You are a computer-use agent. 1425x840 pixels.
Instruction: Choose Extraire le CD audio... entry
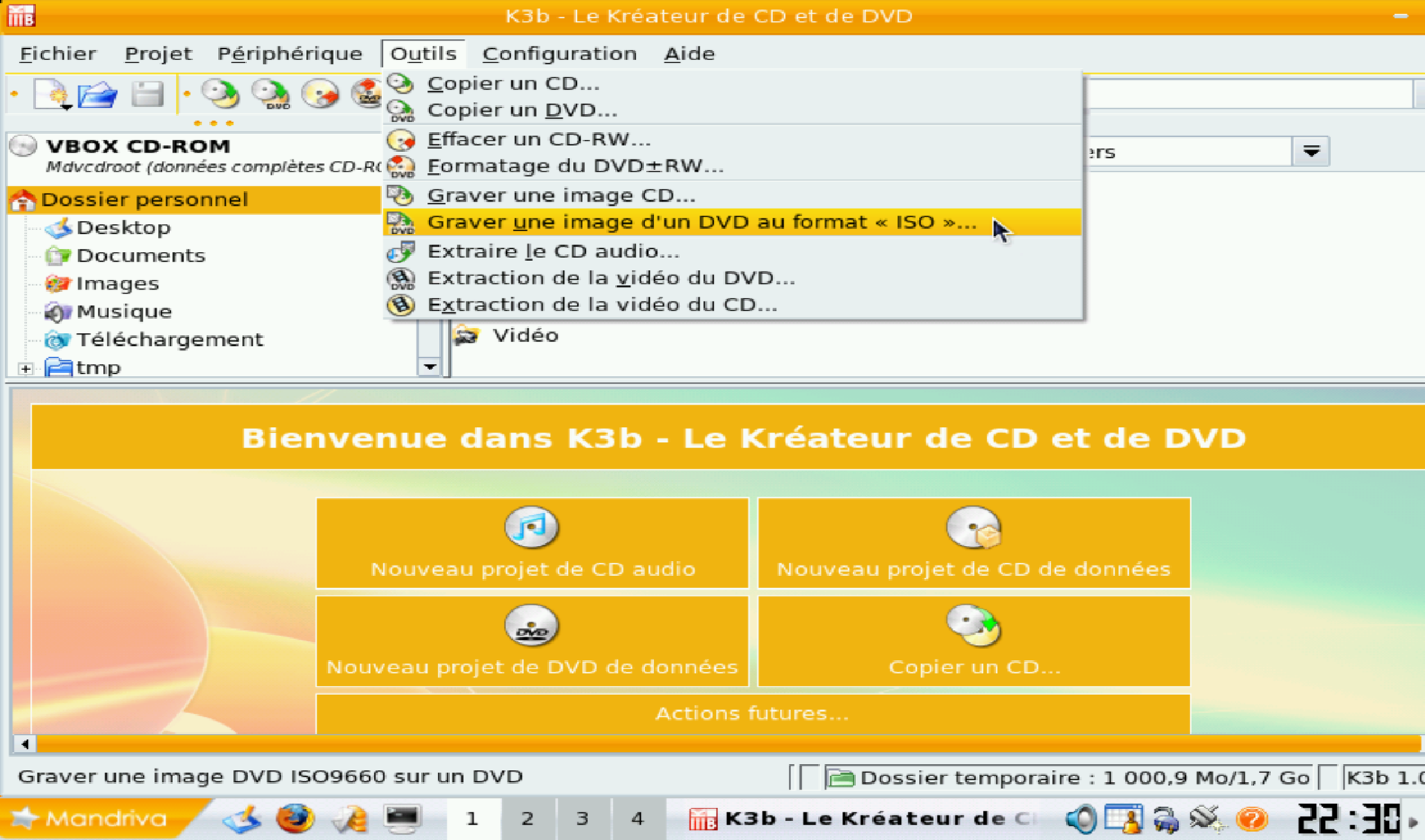[x=732, y=251]
